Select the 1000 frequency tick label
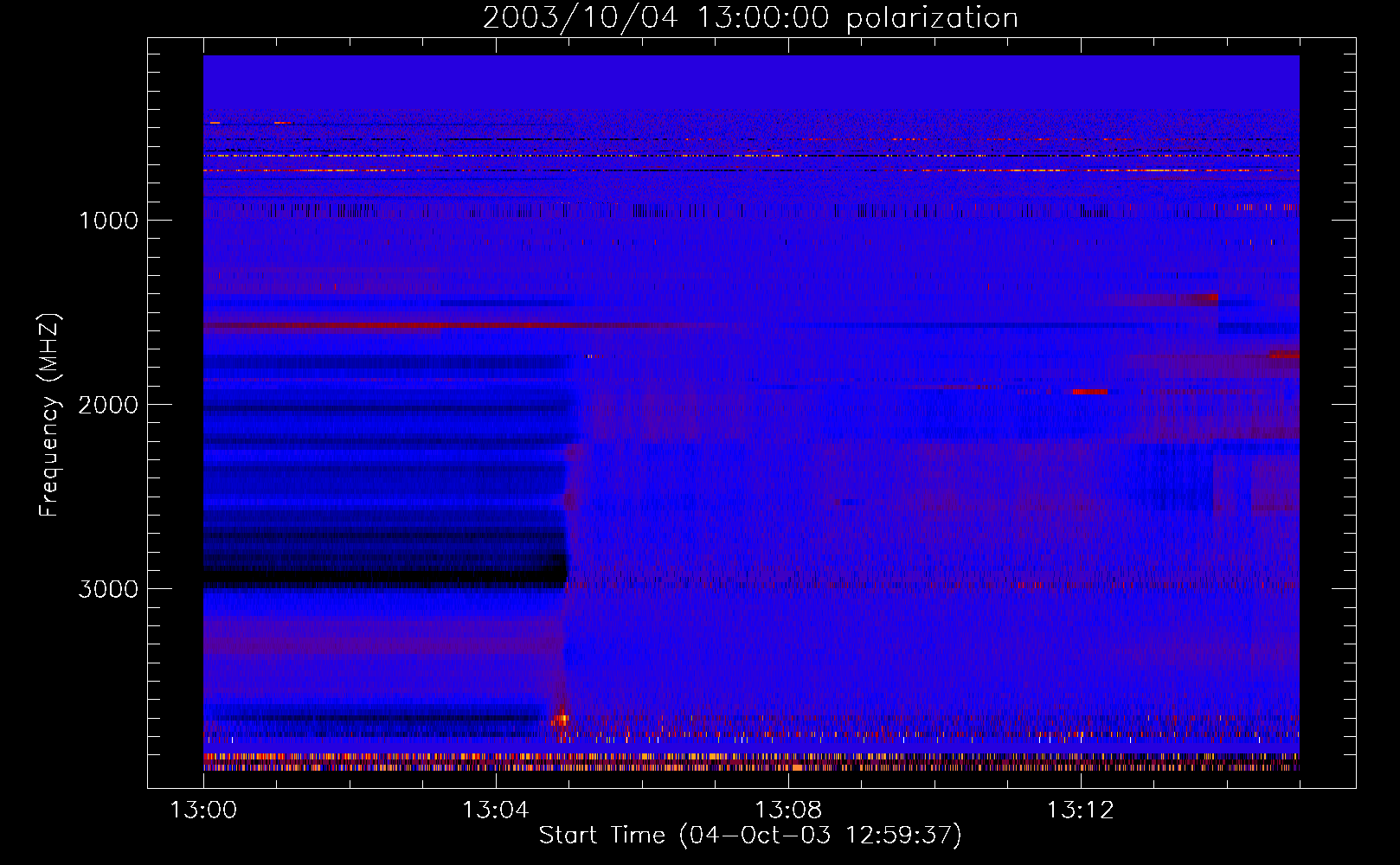 [108, 221]
